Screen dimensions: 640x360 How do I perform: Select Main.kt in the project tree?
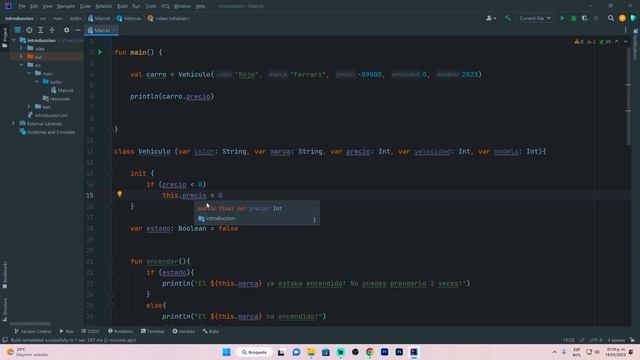pyautogui.click(x=62, y=90)
